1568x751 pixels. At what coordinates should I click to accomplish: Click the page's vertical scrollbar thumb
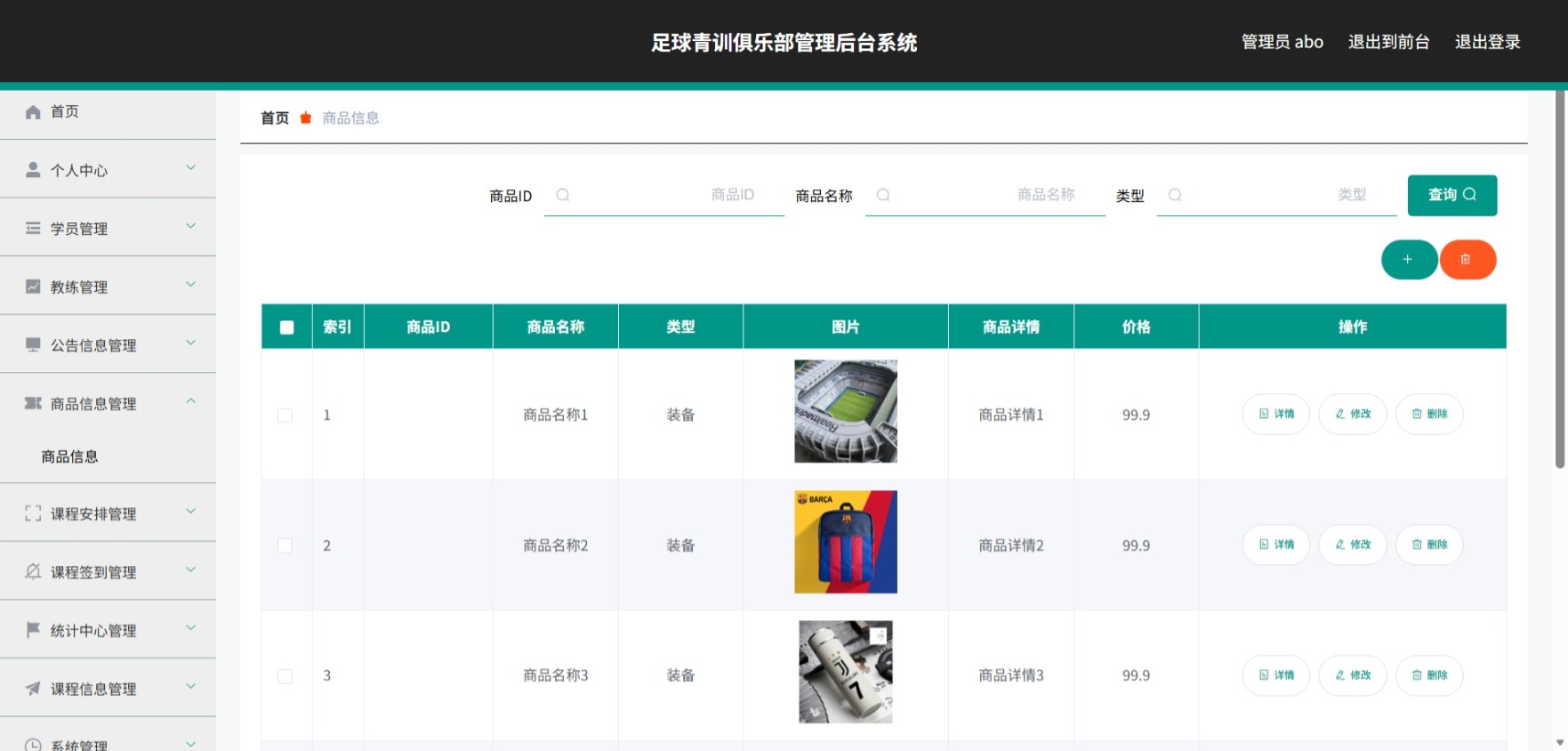(x=1560, y=279)
